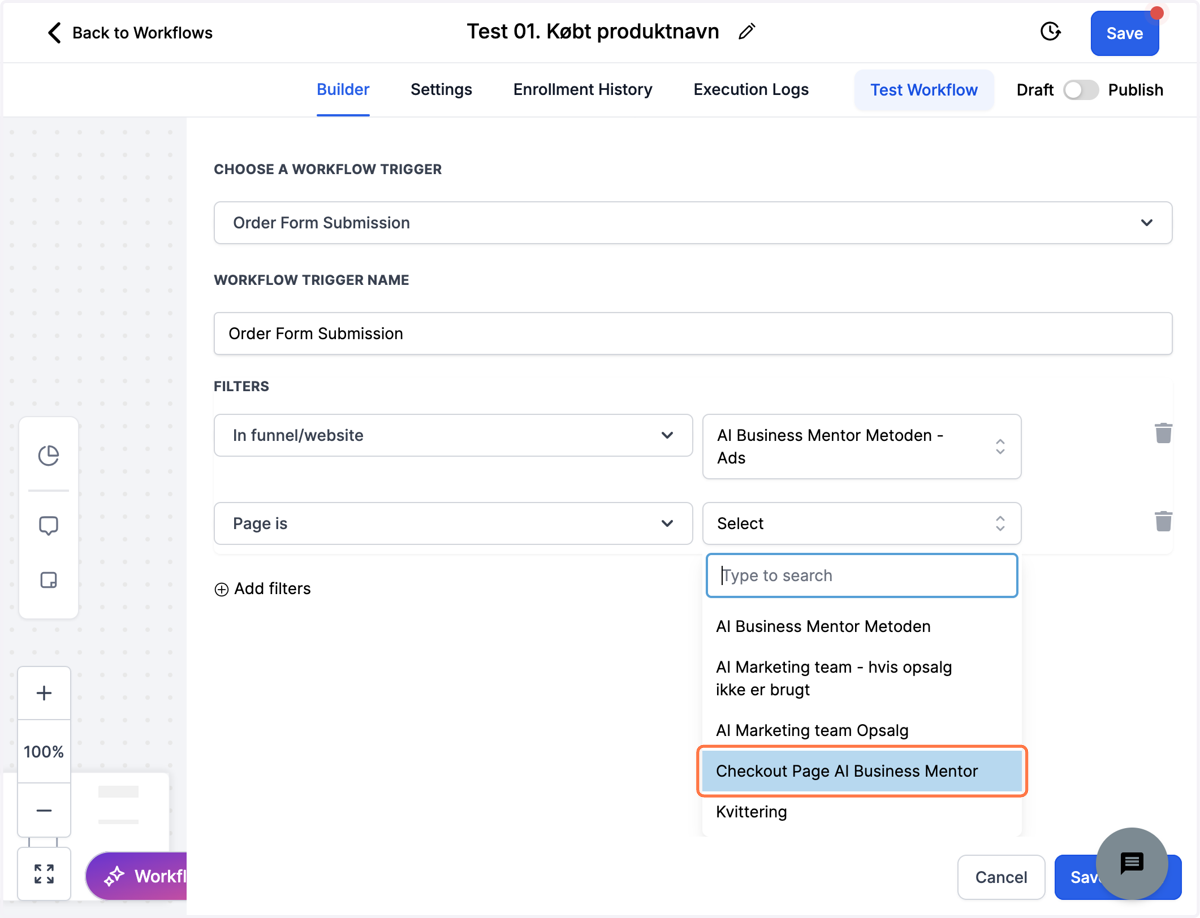Open the comments speech bubble icon
The width and height of the screenshot is (1200, 918).
point(48,527)
